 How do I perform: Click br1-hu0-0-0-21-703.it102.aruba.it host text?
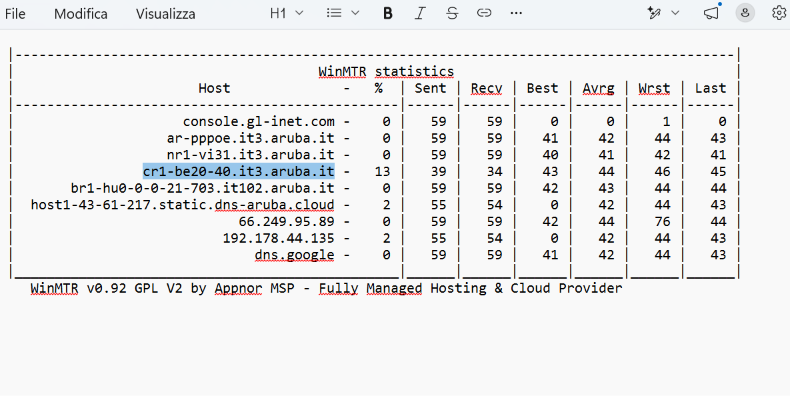coord(203,188)
